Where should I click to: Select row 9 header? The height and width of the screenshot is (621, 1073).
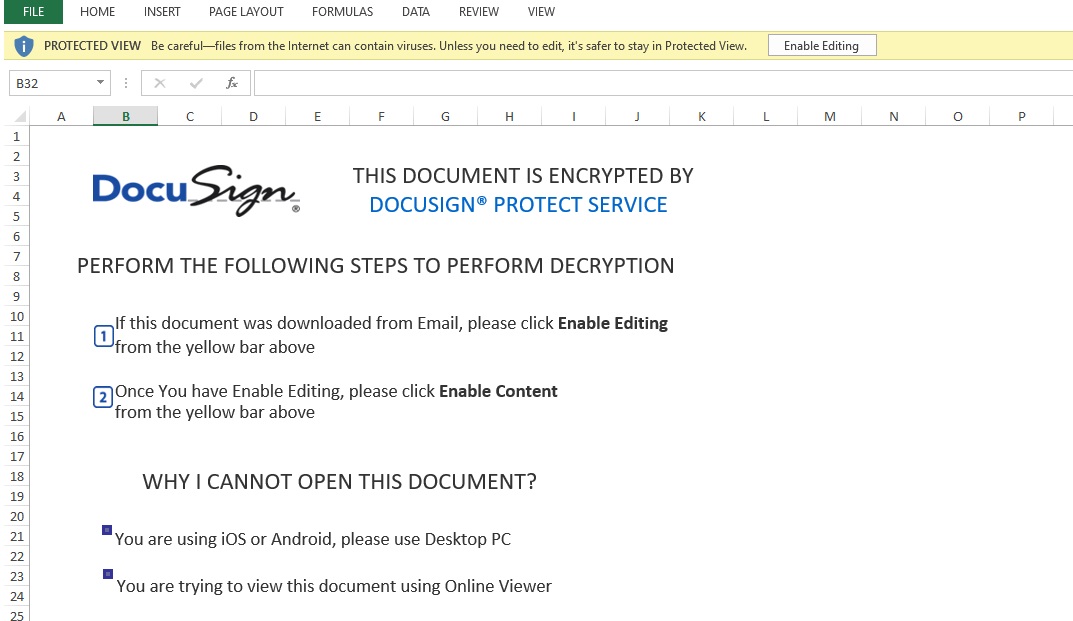[16, 296]
